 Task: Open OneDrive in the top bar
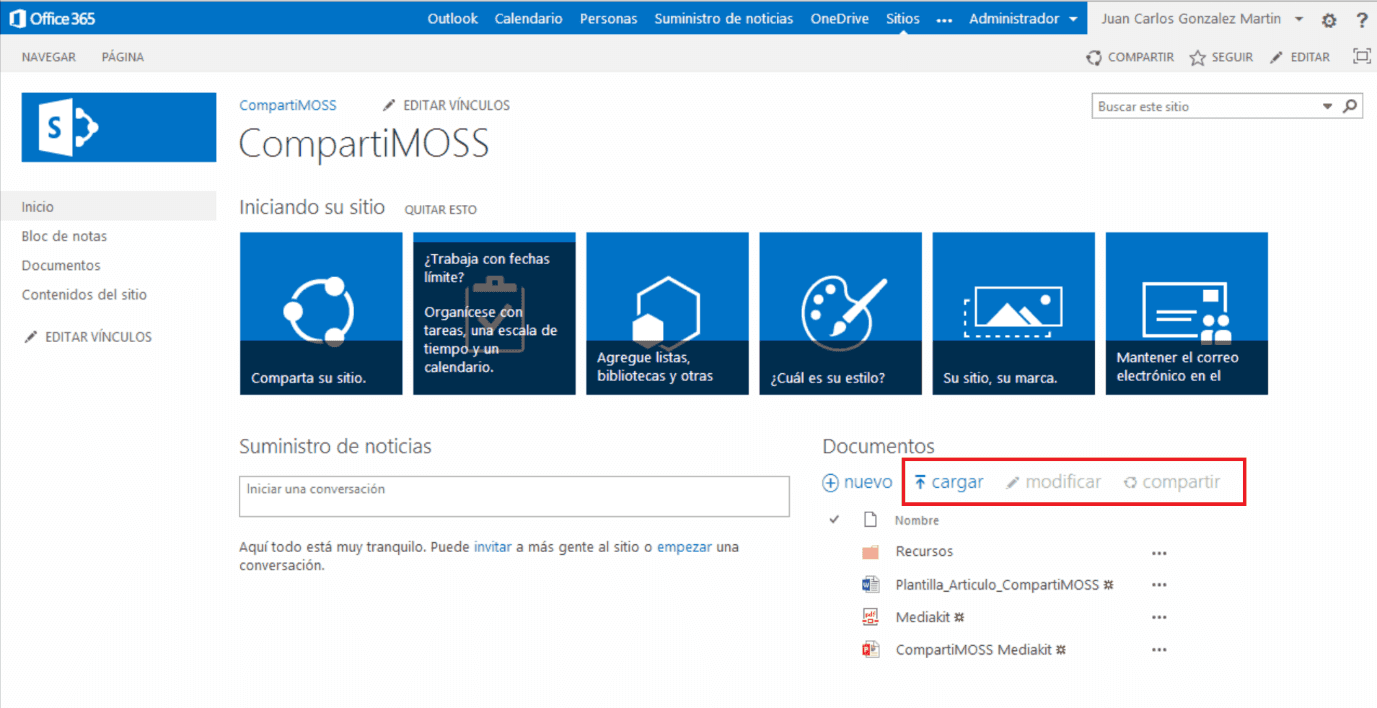point(840,19)
